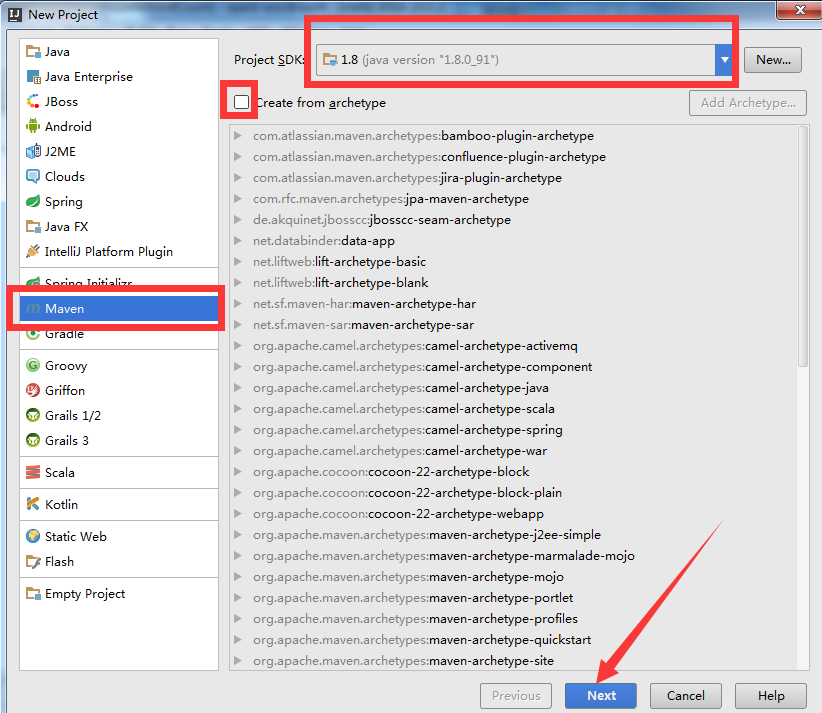The height and width of the screenshot is (713, 822).
Task: Choose Empty Project label
Action: (85, 593)
